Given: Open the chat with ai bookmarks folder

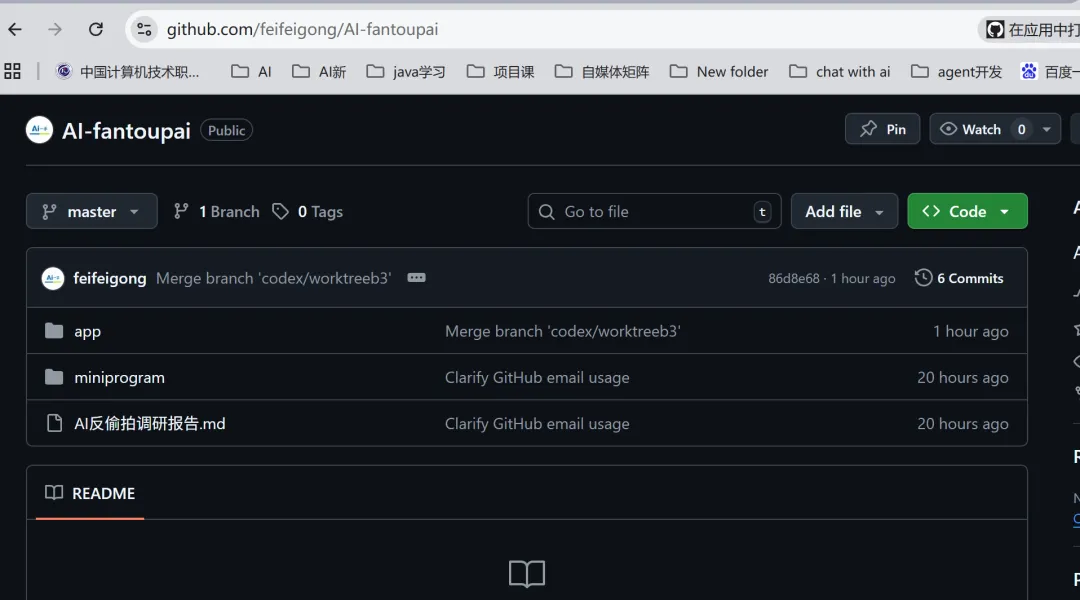Looking at the screenshot, I should click(840, 71).
